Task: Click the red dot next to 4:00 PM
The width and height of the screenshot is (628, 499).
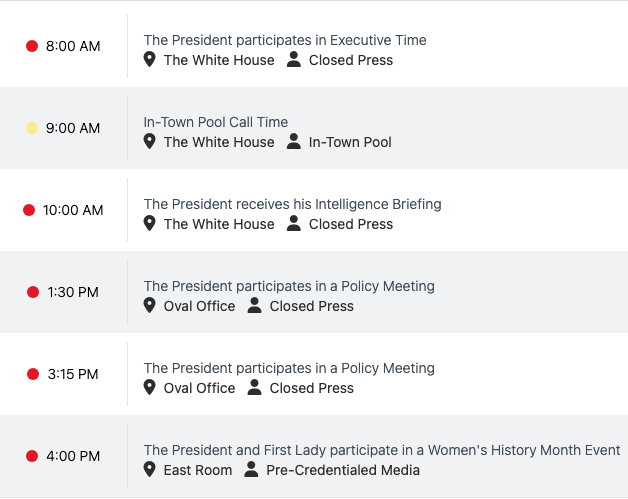Action: (32, 456)
